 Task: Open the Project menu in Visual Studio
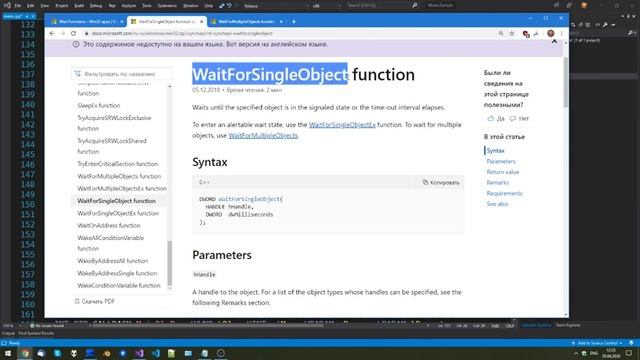click(62, 6)
